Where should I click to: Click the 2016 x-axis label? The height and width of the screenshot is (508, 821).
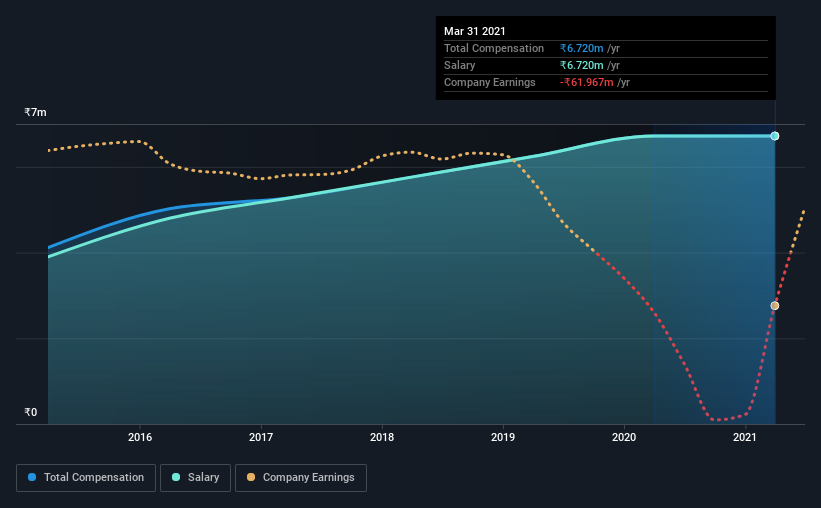[x=140, y=437]
